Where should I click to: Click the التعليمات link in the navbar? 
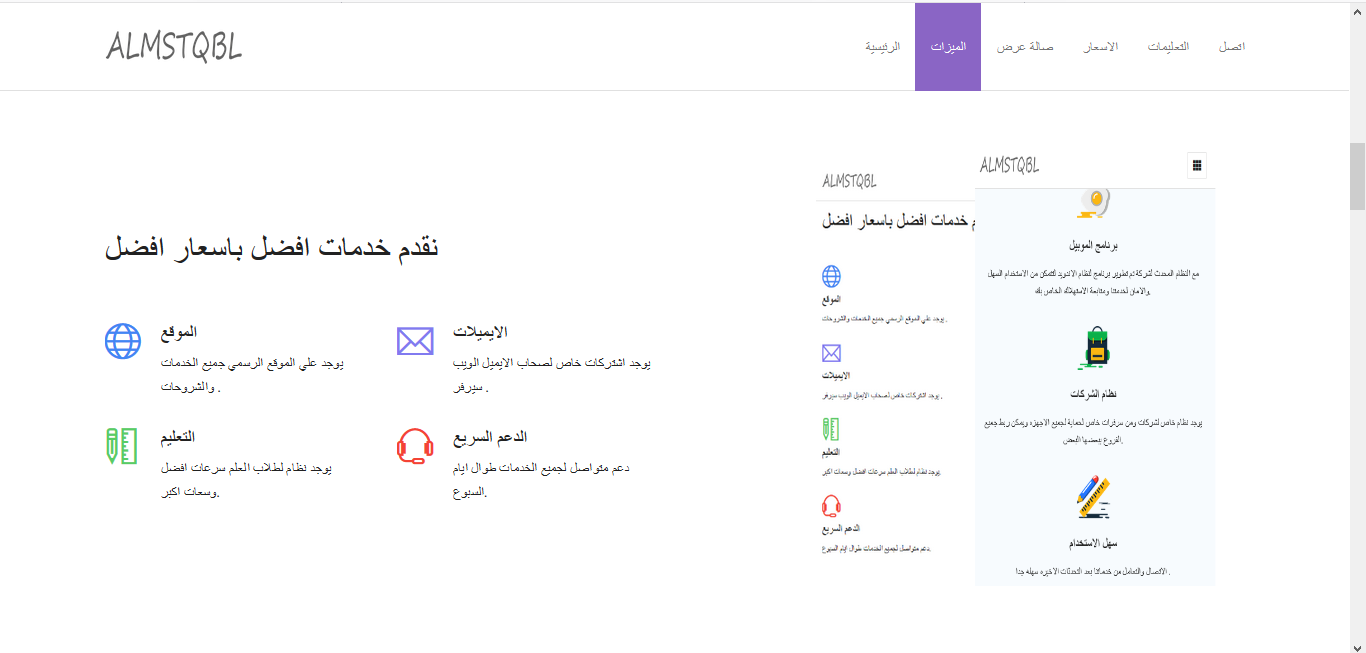[x=1168, y=46]
